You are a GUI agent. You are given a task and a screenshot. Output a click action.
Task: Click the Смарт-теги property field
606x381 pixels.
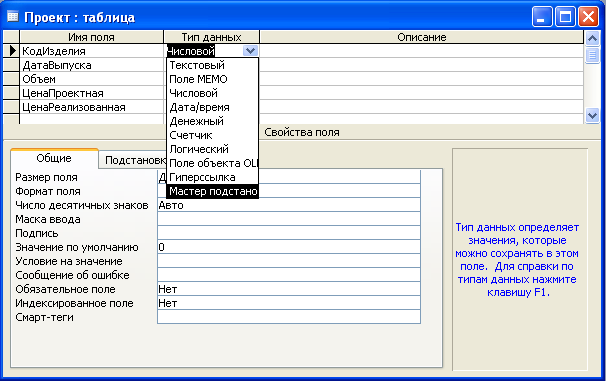point(289,317)
